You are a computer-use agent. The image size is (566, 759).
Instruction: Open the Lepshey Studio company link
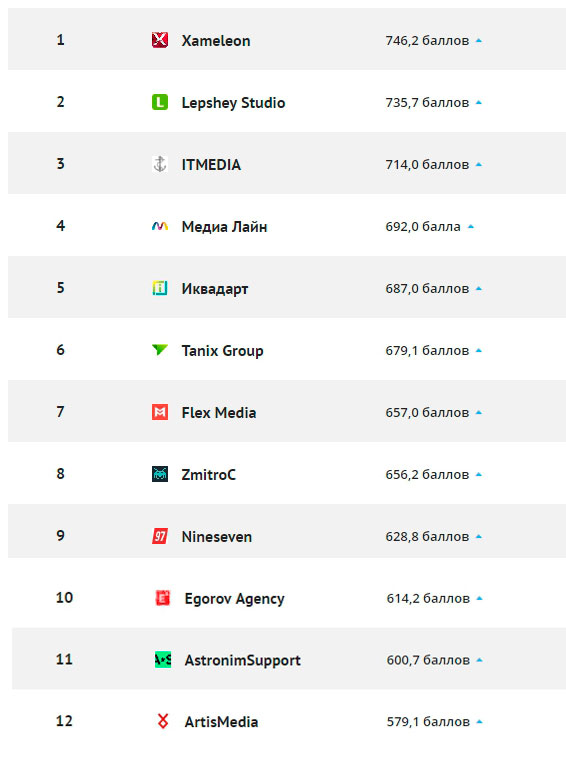coord(233,103)
